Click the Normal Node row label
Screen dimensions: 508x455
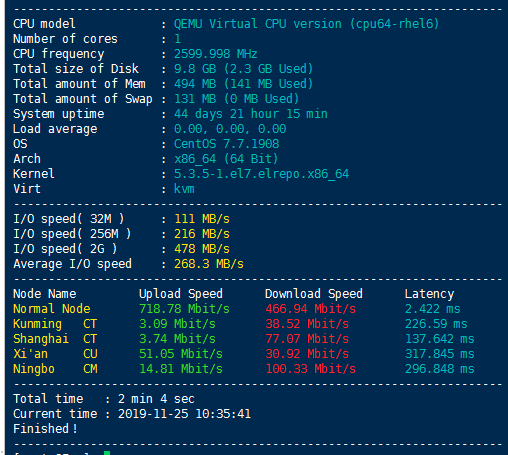pos(52,309)
